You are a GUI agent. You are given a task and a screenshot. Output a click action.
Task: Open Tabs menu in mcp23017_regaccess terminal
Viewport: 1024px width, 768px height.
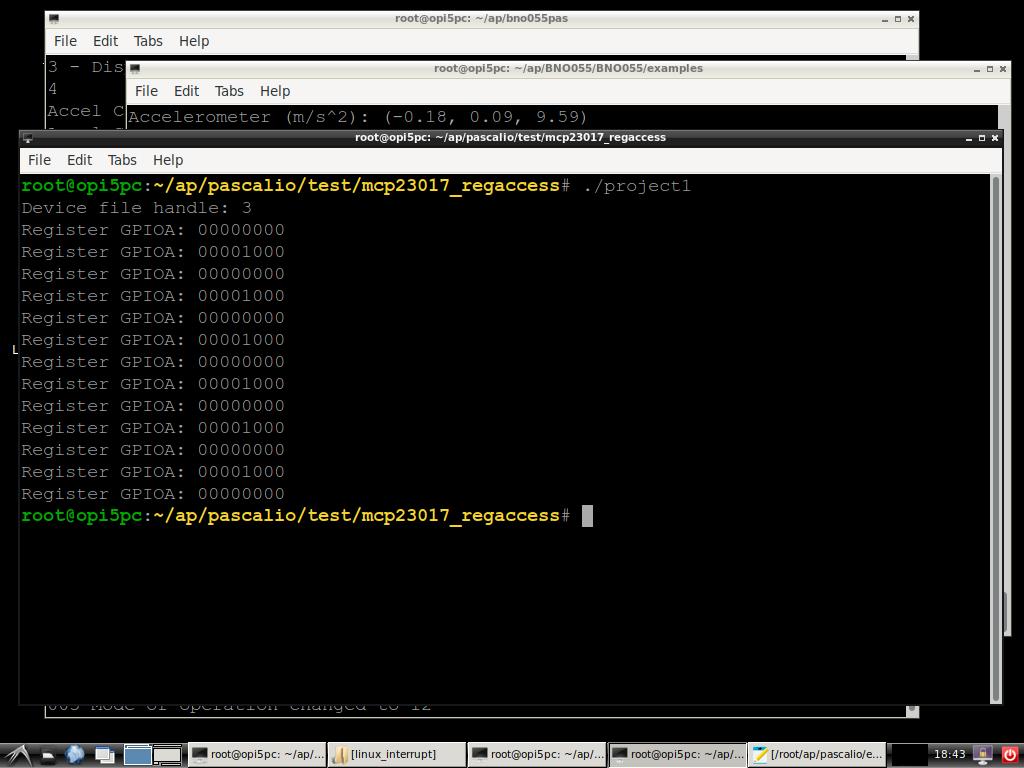(x=122, y=160)
